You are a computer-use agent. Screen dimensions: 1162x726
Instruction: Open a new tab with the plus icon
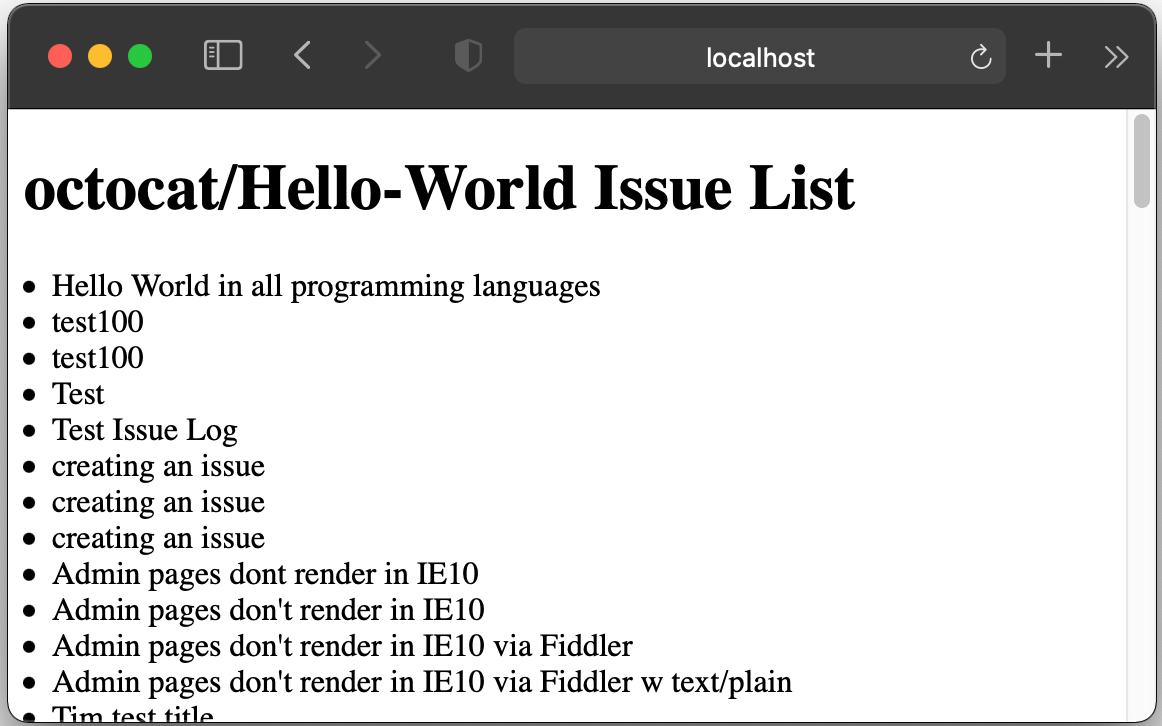point(1048,56)
